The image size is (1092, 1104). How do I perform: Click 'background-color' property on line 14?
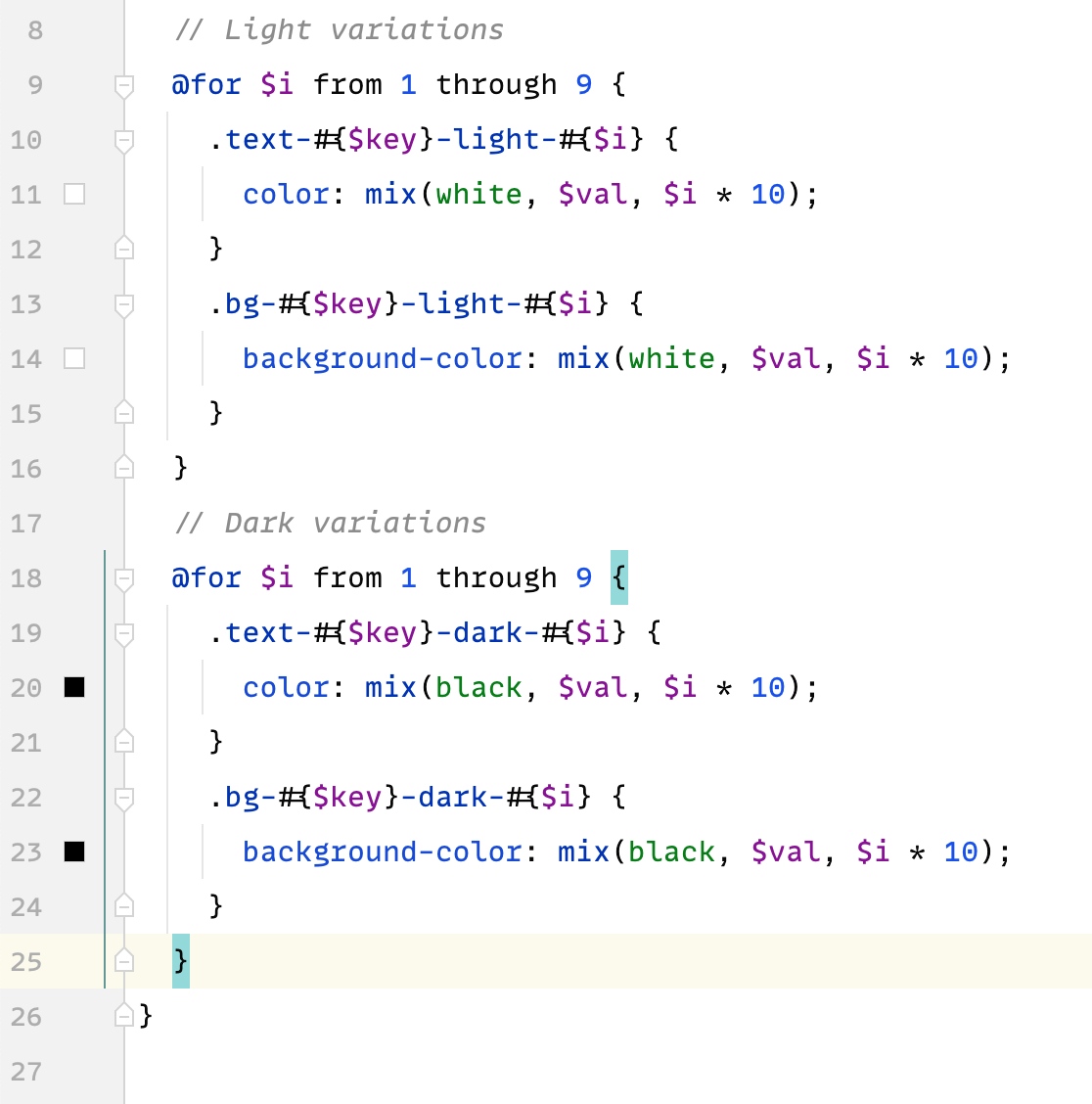pyautogui.click(x=383, y=359)
